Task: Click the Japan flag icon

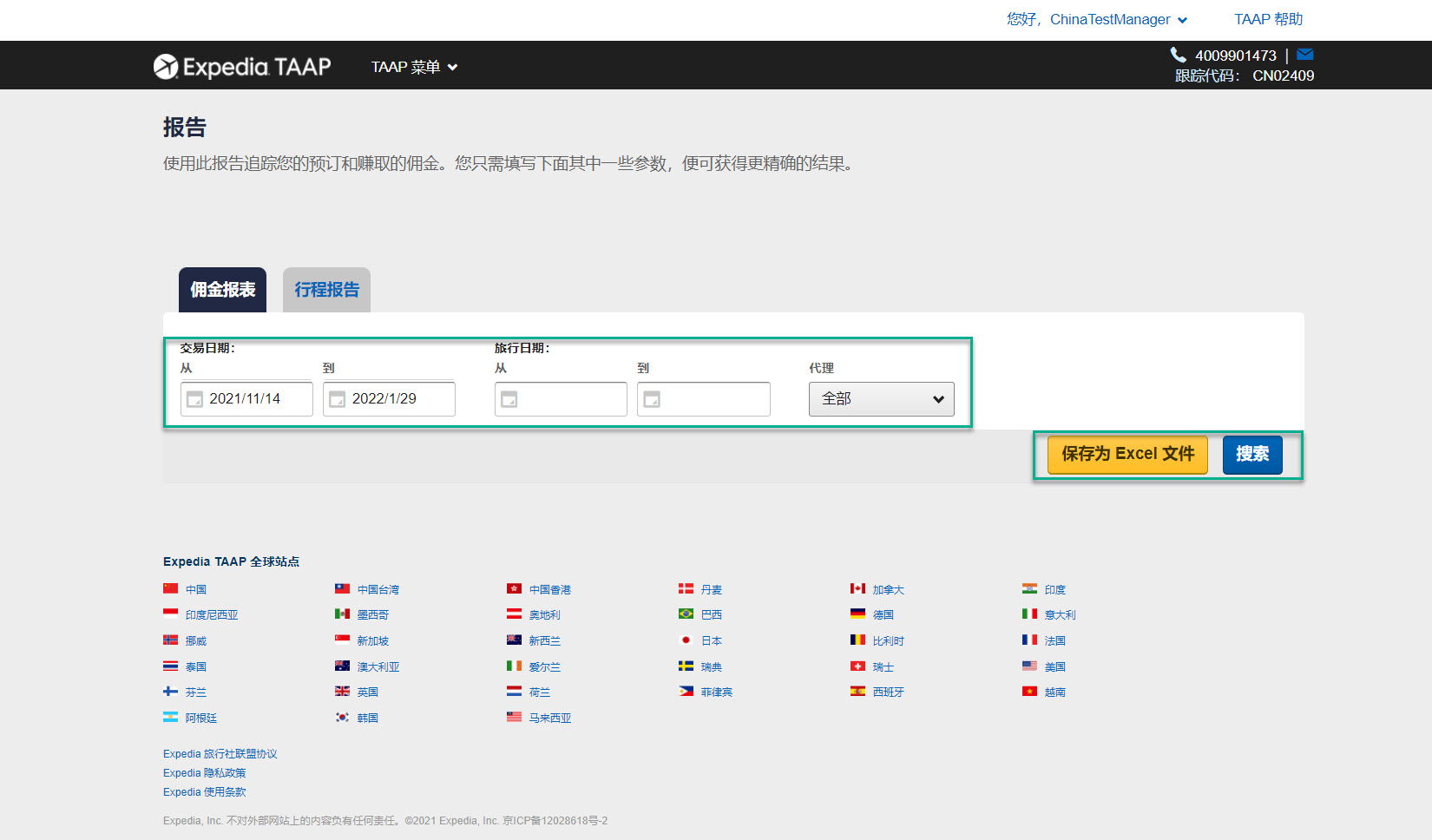Action: coord(686,640)
